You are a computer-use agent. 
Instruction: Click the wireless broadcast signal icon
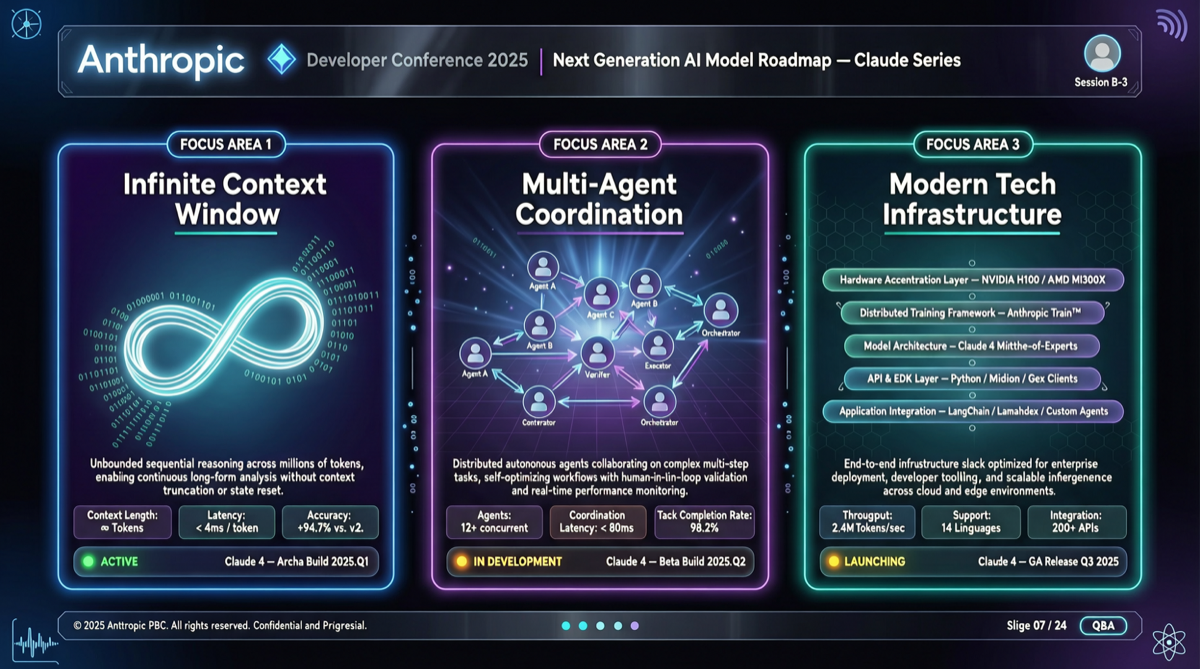[1171, 23]
